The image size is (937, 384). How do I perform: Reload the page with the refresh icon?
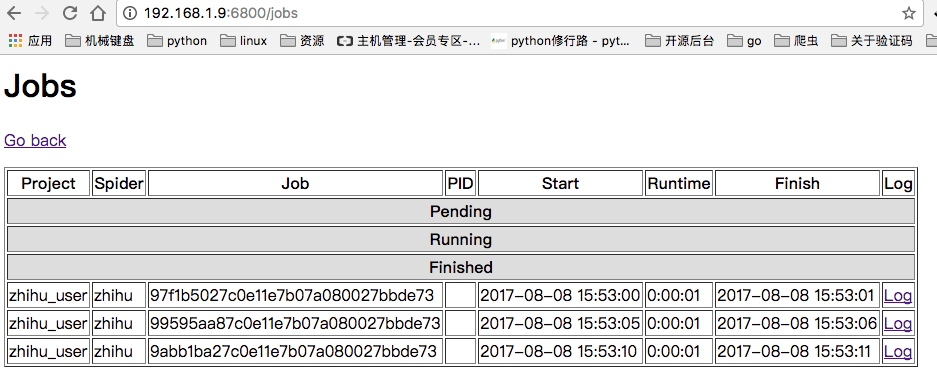click(70, 13)
